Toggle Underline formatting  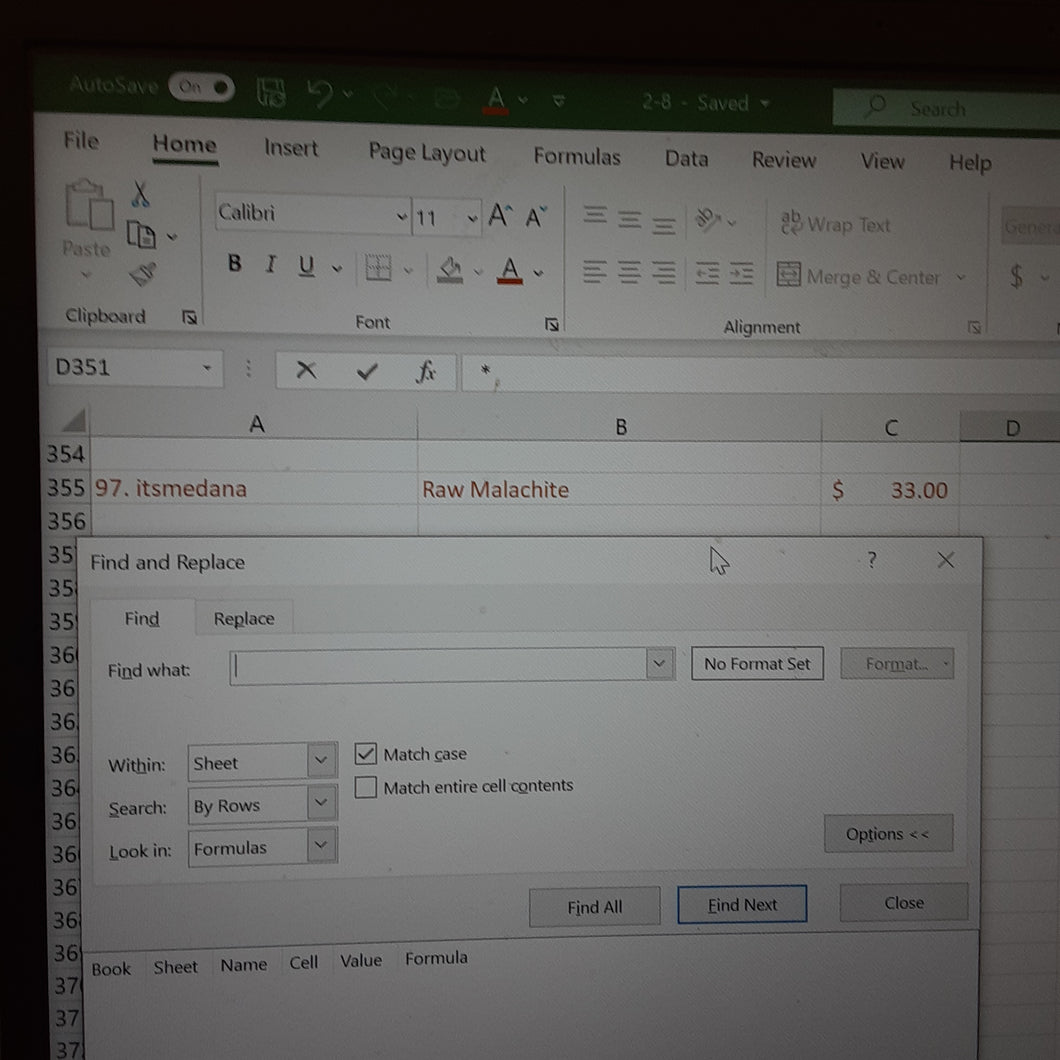[306, 266]
